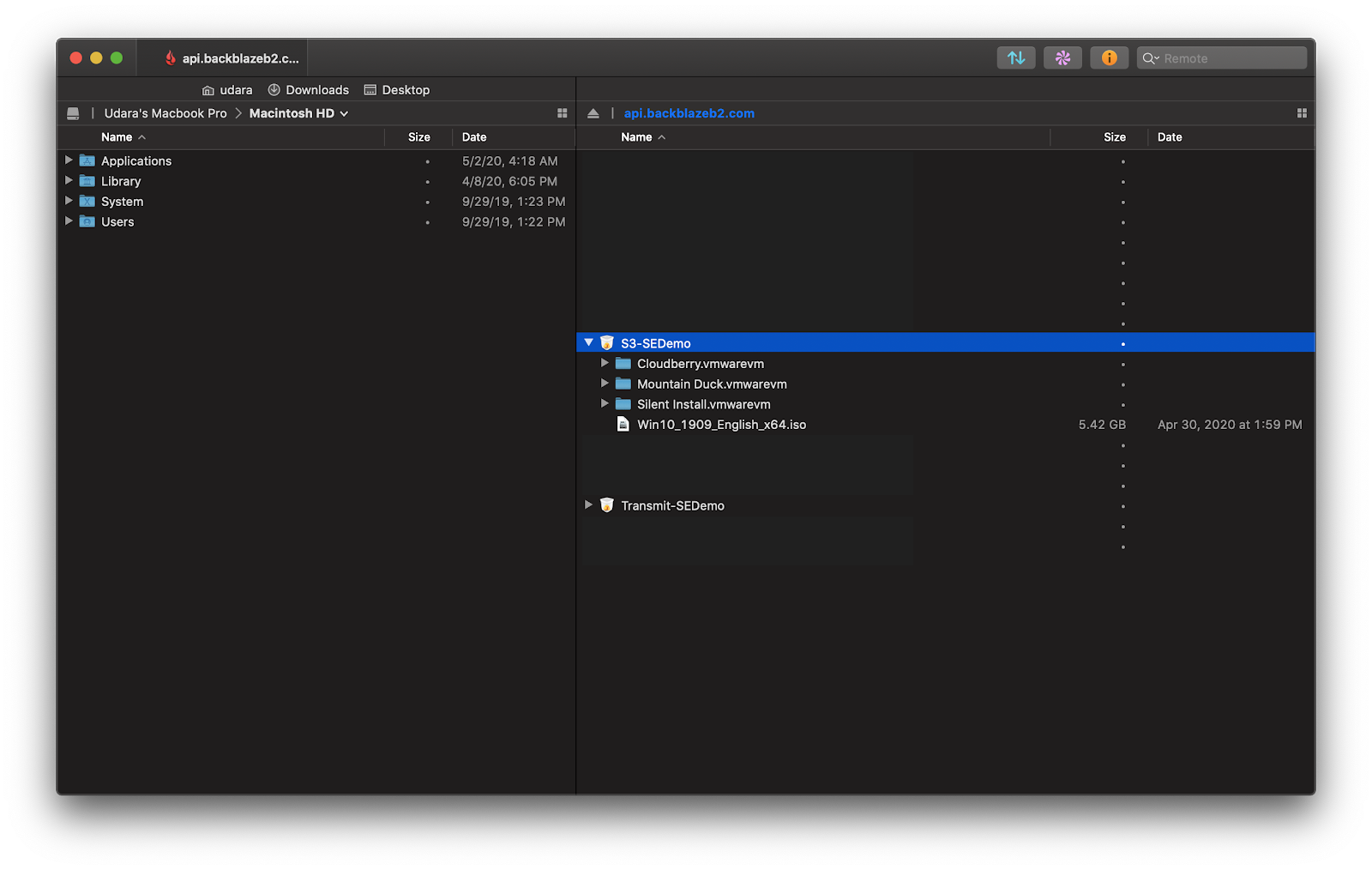Click the System date 9/29/19, 1:23 PM
Image resolution: width=1372 pixels, height=870 pixels.
514,202
